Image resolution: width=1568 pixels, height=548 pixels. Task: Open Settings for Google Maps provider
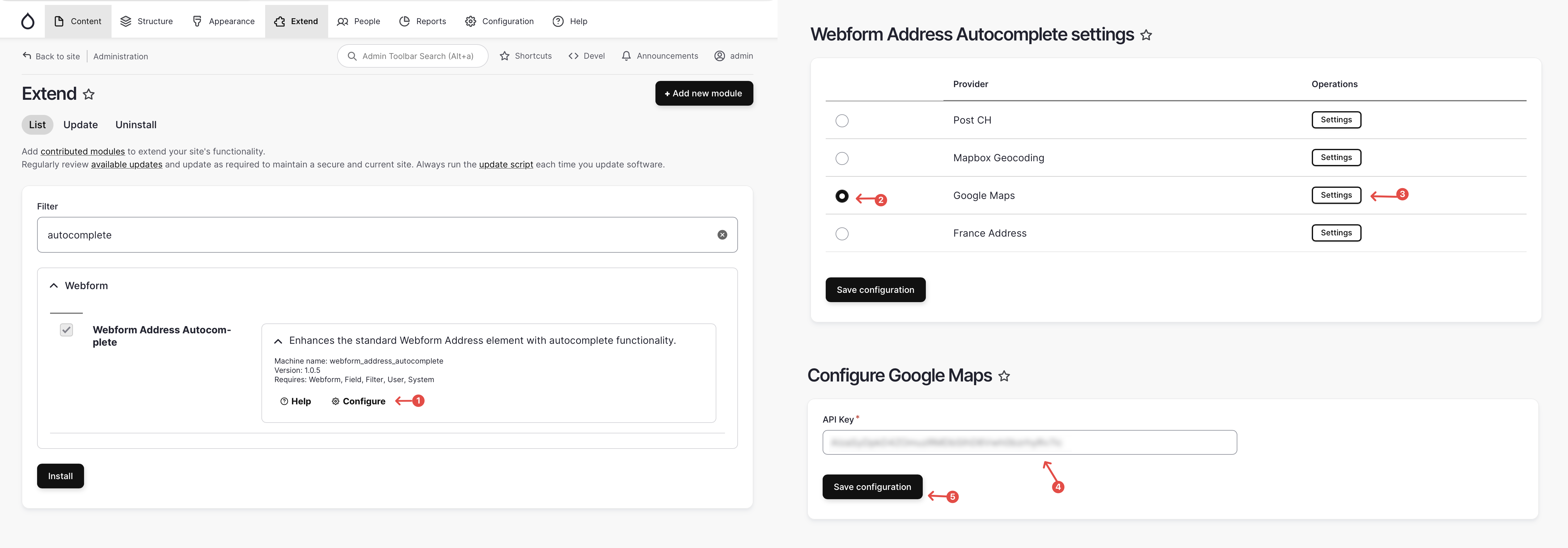[1336, 195]
